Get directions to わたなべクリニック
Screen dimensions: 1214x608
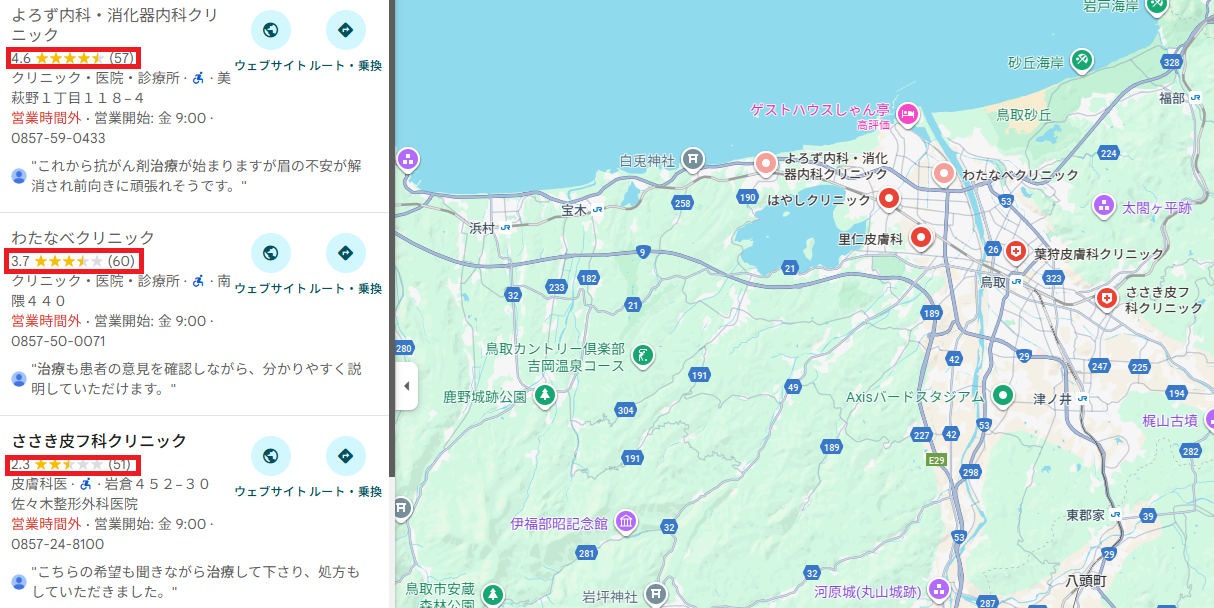(x=346, y=253)
